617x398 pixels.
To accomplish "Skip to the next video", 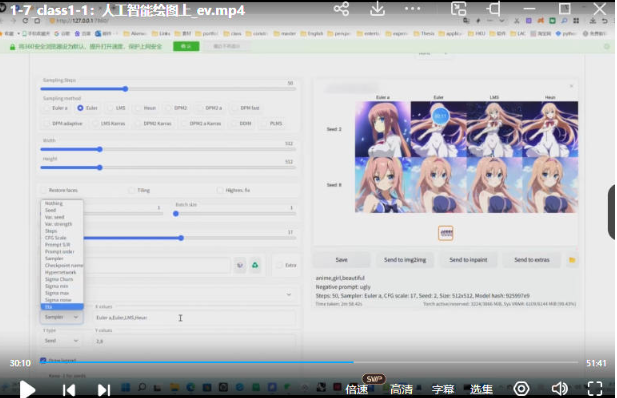I will point(104,390).
